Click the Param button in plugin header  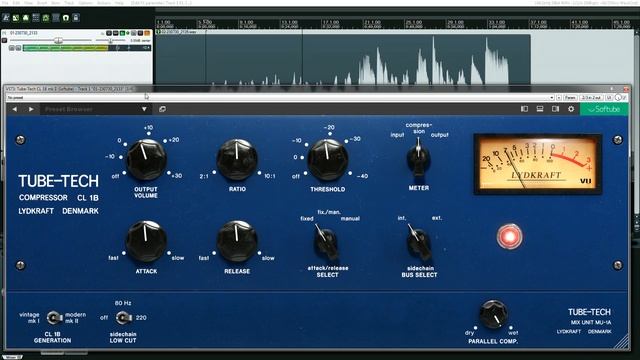pyautogui.click(x=570, y=98)
